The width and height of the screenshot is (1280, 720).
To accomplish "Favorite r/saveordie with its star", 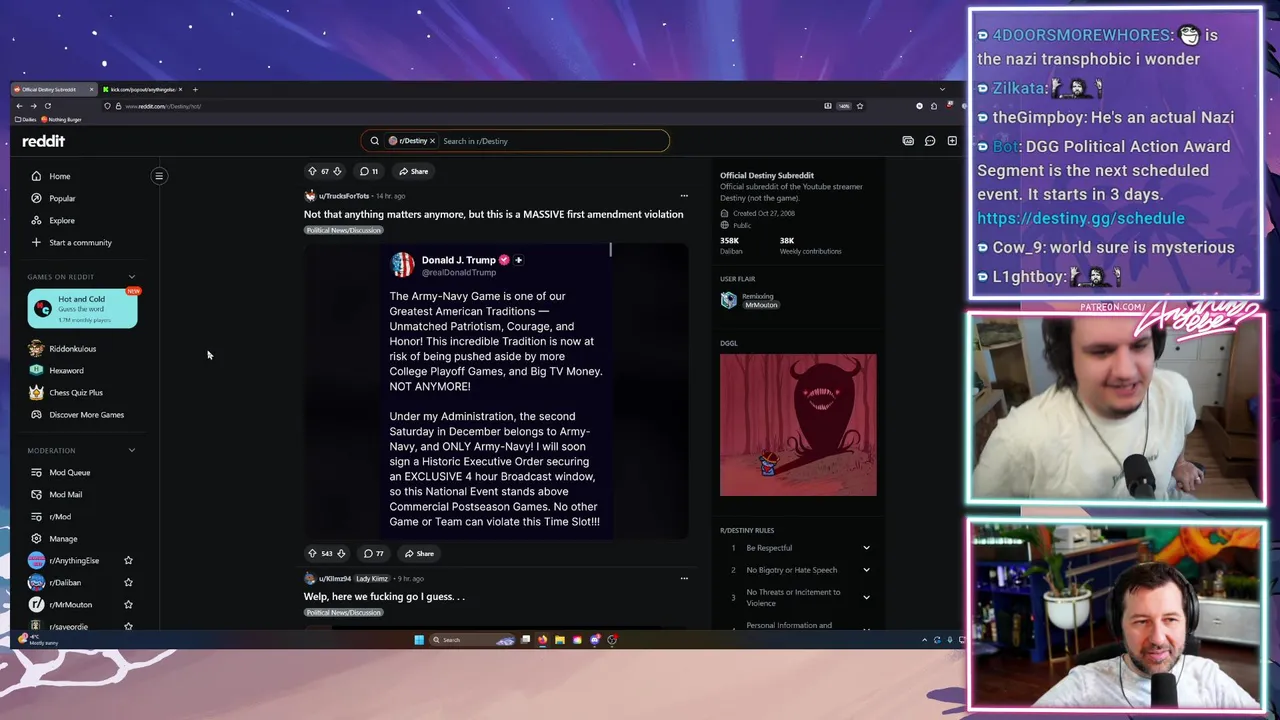I will 128,626.
